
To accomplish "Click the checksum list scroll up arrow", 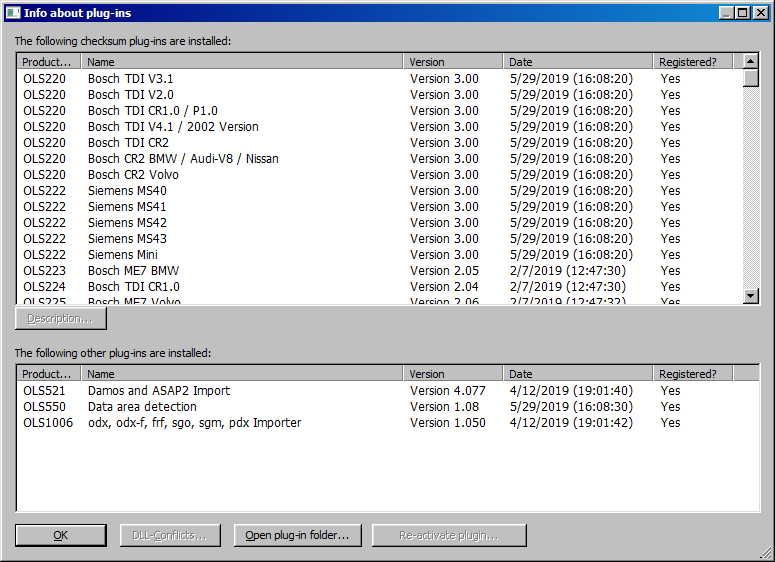I will (750, 62).
